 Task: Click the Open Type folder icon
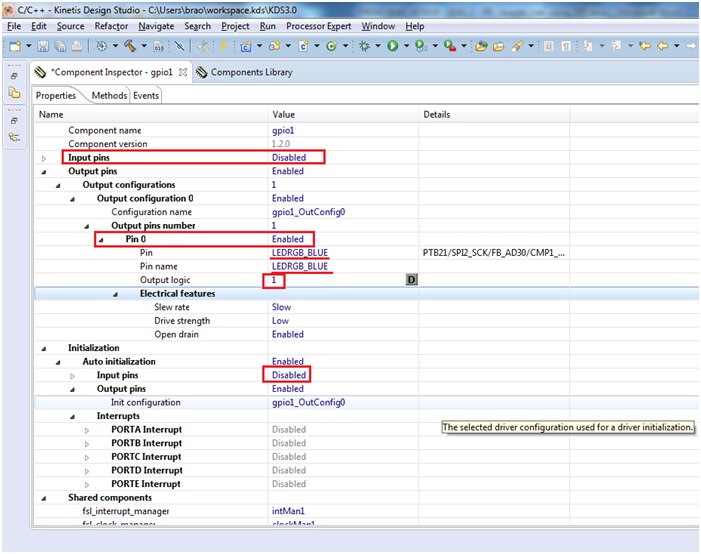tap(481, 46)
